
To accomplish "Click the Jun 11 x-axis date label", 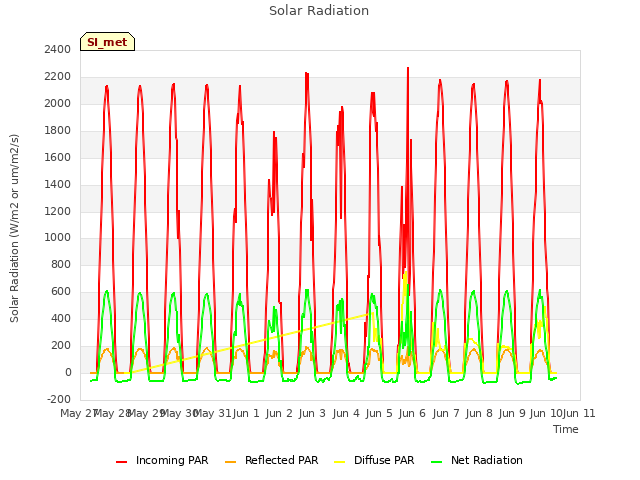I will pyautogui.click(x=579, y=413).
